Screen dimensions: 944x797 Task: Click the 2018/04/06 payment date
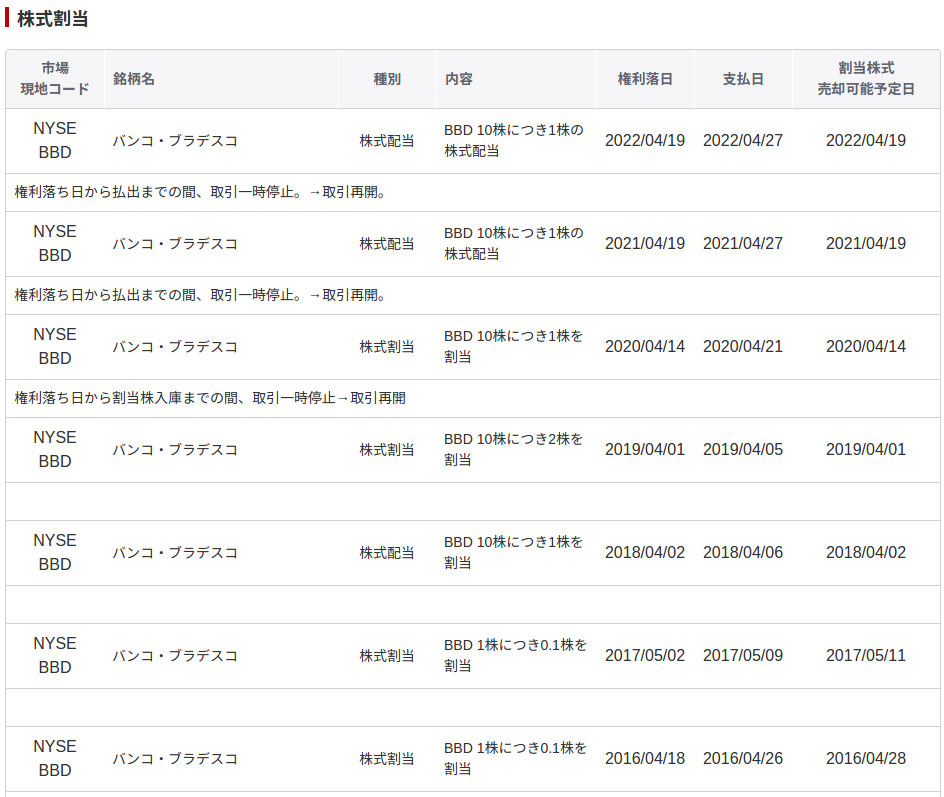tap(743, 553)
